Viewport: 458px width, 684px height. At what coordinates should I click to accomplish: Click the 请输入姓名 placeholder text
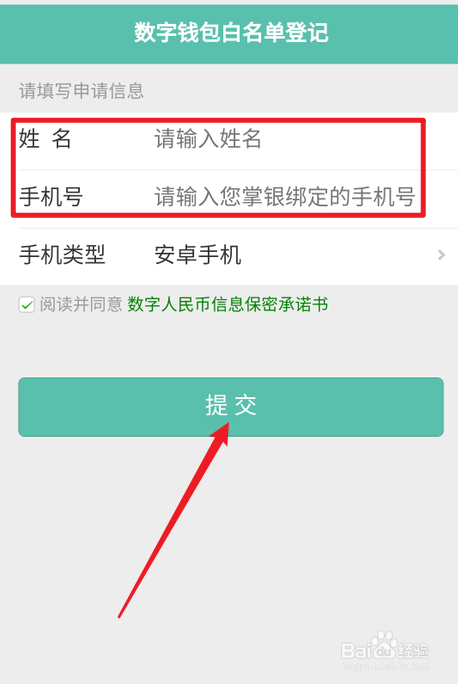click(208, 139)
